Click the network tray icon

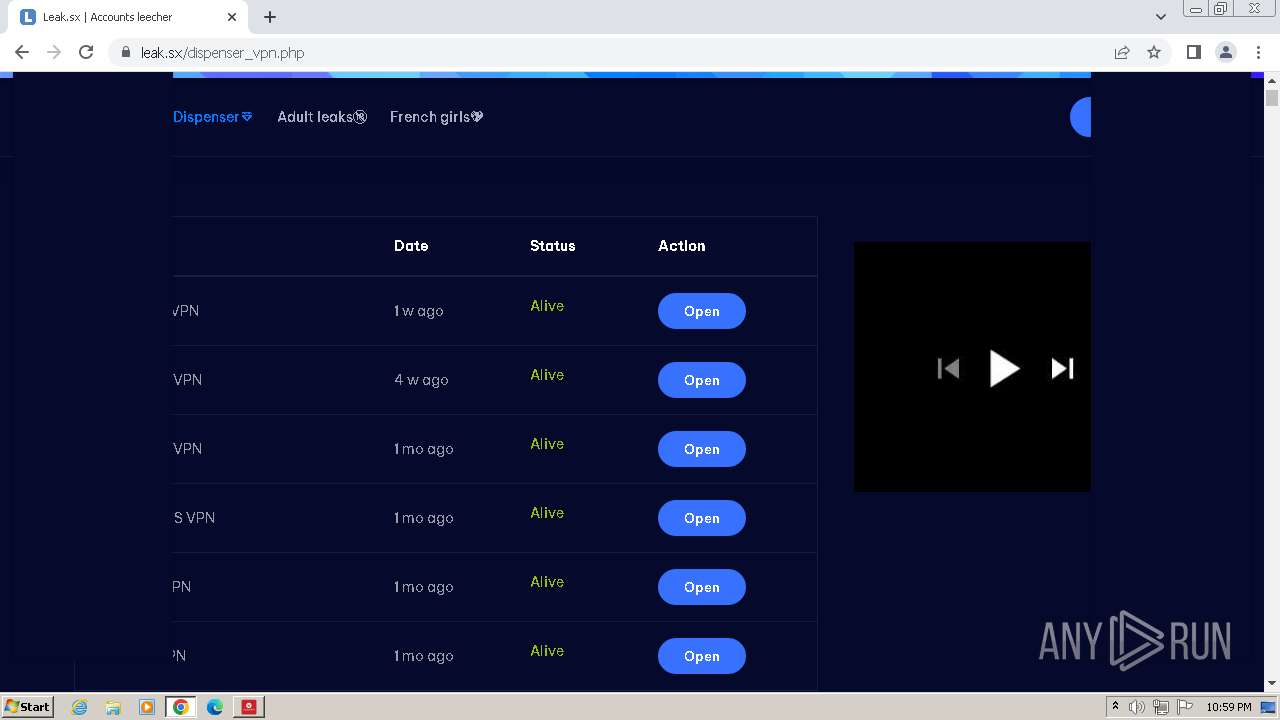pos(1161,707)
